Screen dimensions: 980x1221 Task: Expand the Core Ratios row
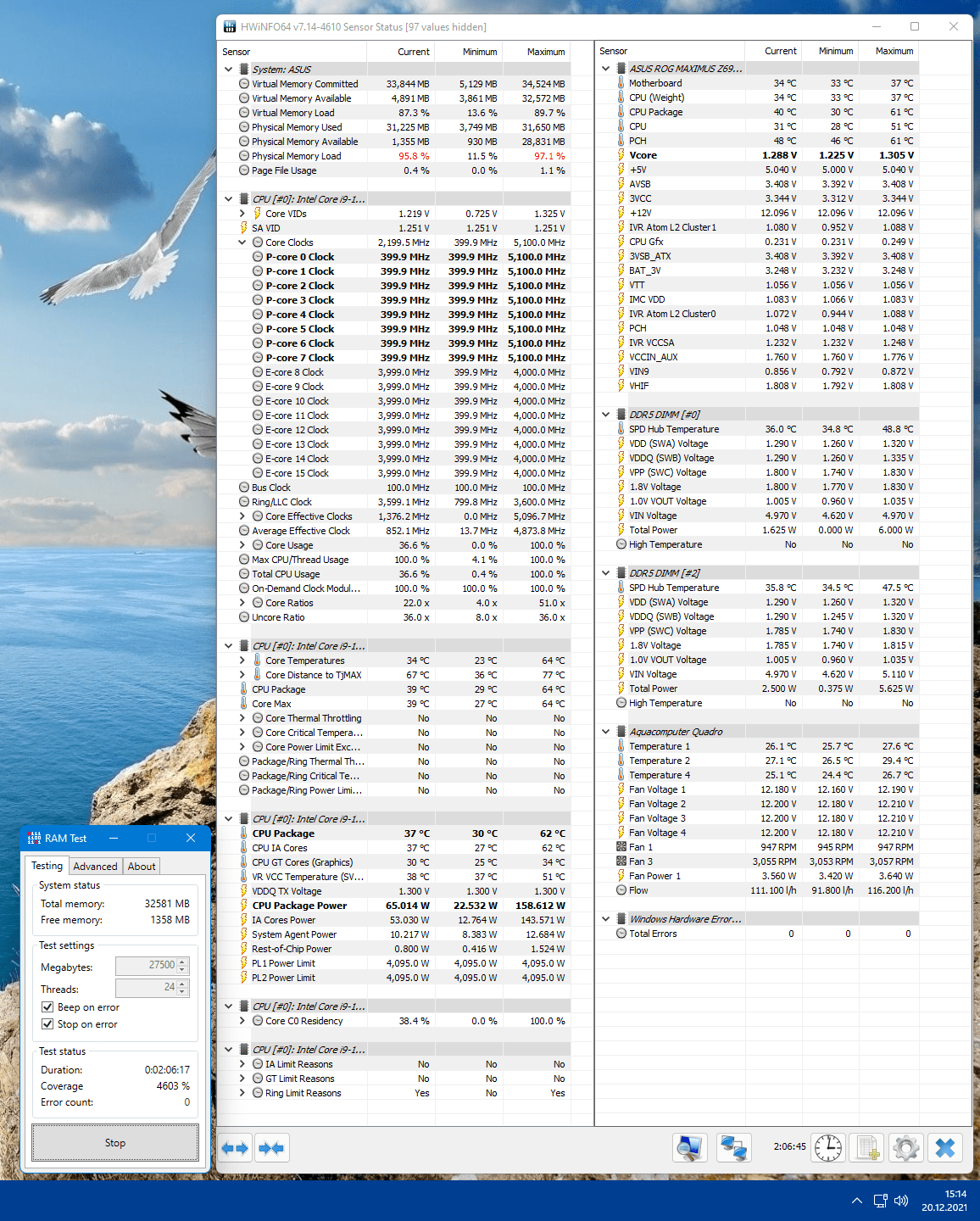(x=242, y=603)
